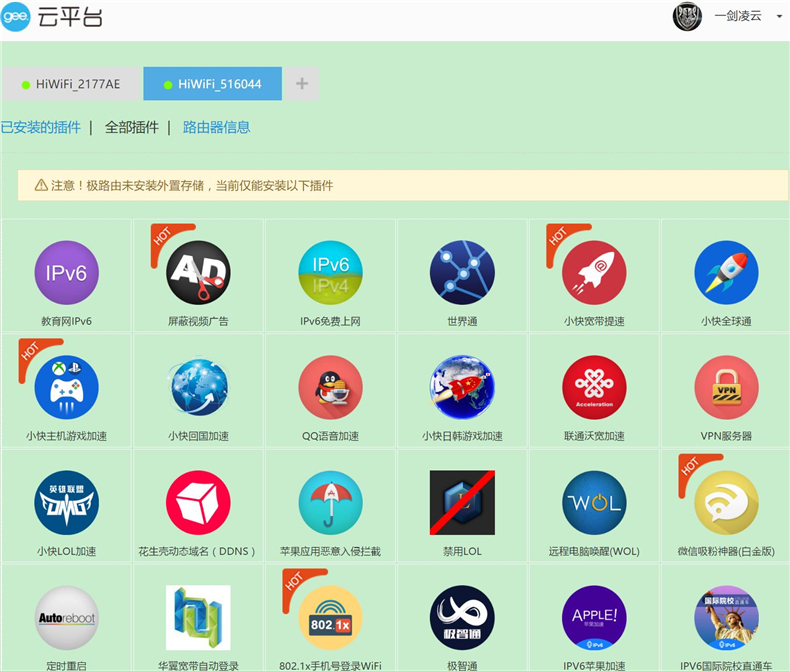Open the 小快全球通 rocket icon

coord(726,273)
